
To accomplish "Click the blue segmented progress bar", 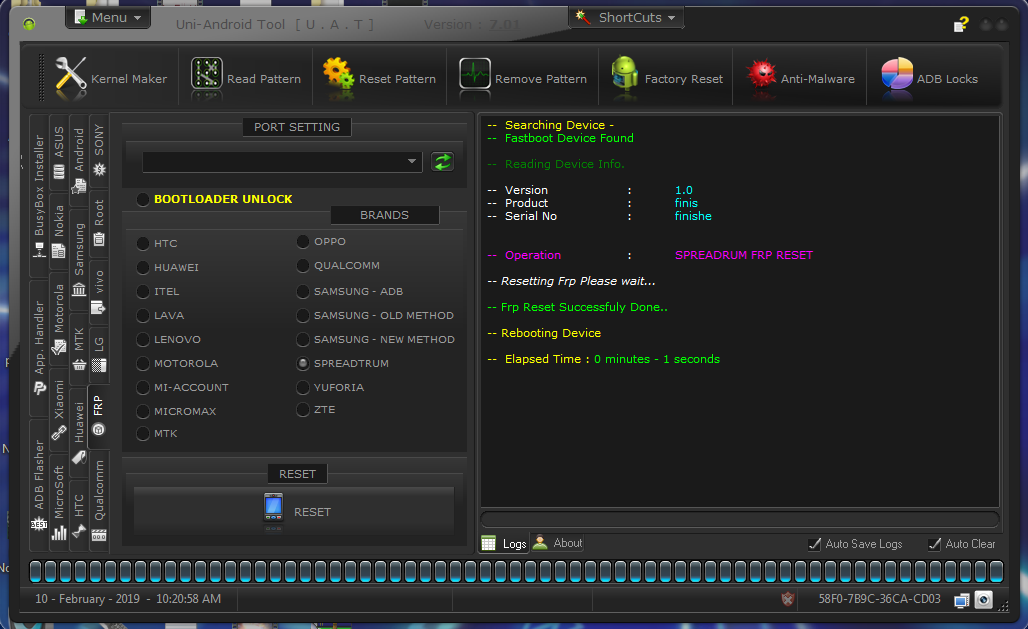I will (x=517, y=571).
